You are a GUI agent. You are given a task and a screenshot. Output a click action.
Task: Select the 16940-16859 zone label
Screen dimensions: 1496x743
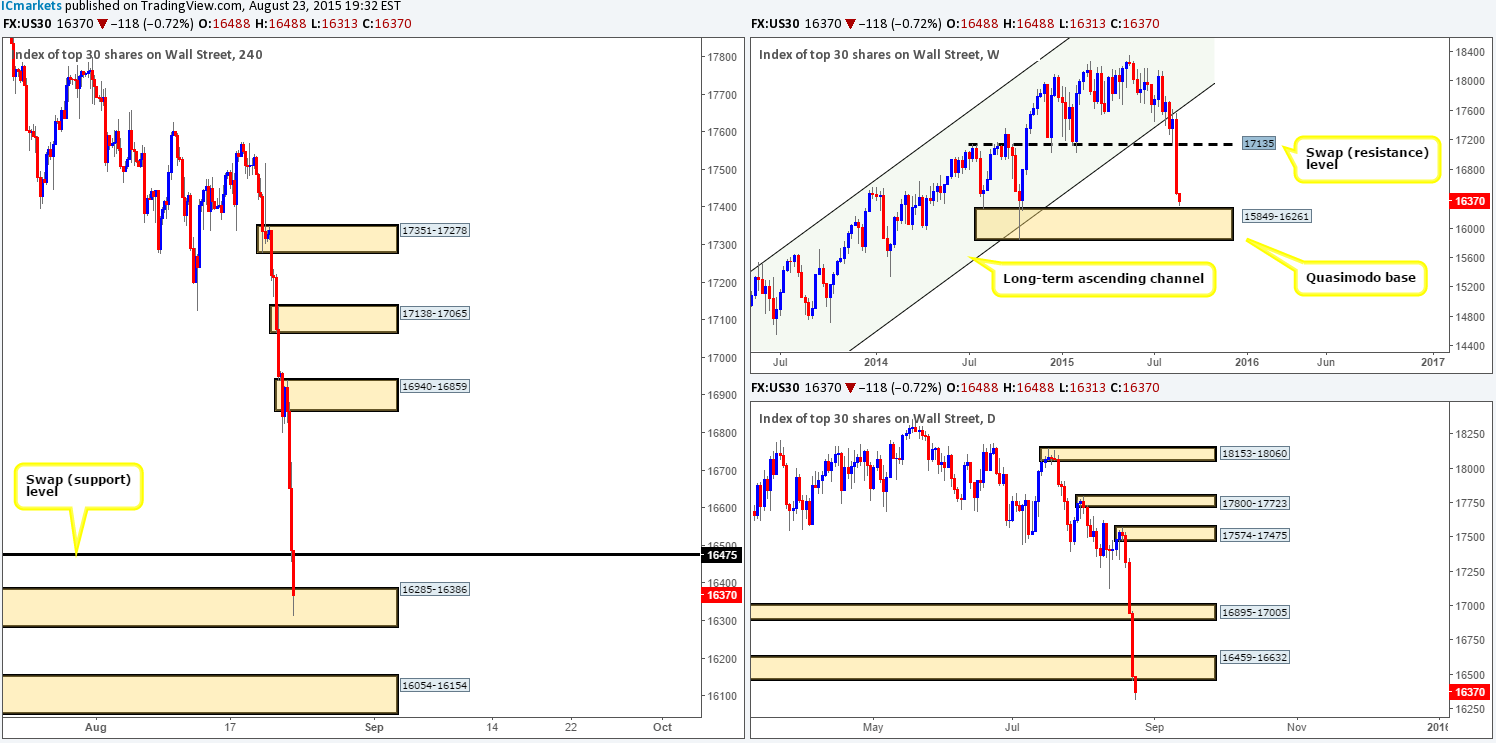(434, 387)
